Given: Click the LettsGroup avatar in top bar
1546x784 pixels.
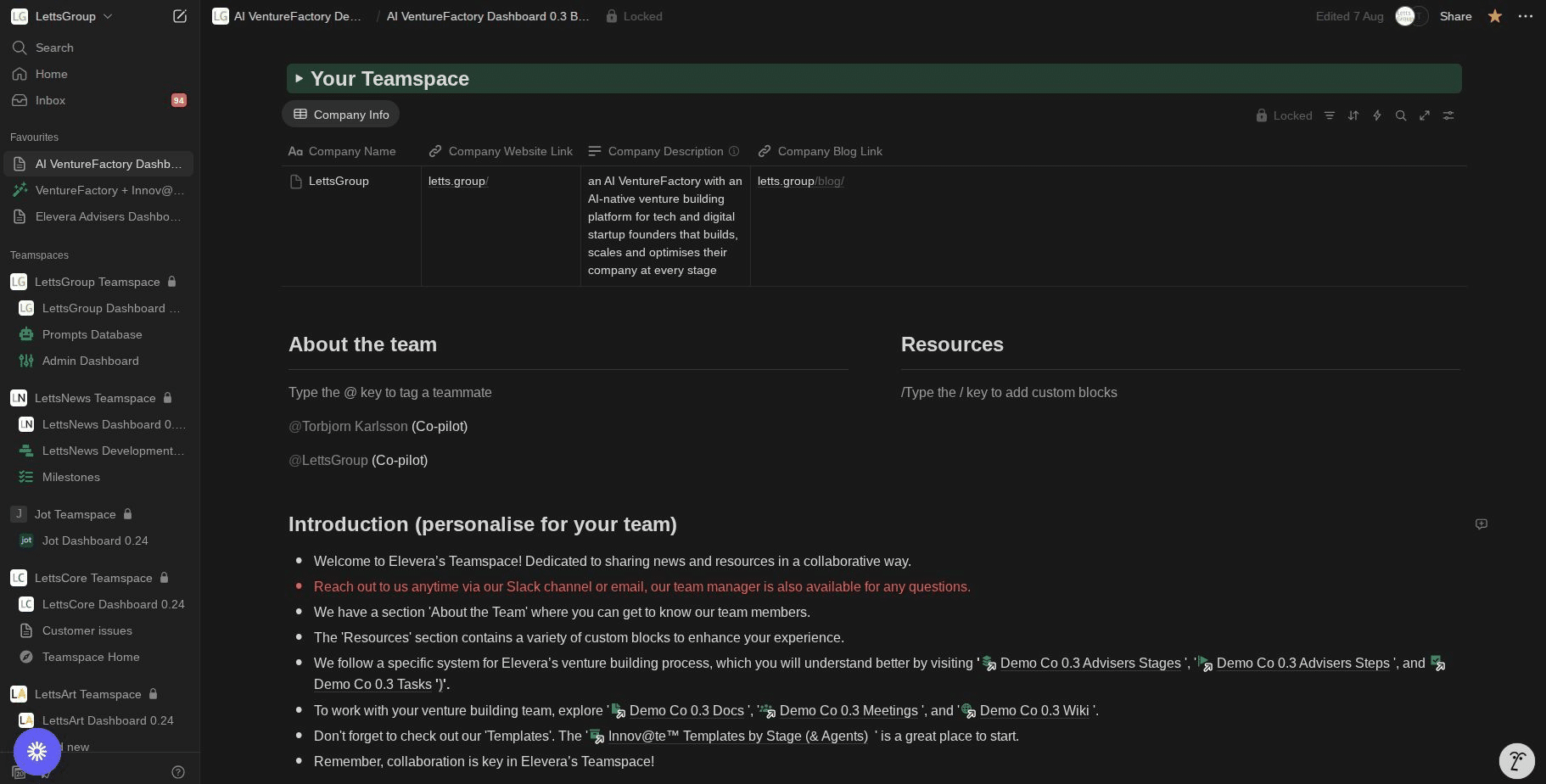Looking at the screenshot, I should pyautogui.click(x=1405, y=16).
